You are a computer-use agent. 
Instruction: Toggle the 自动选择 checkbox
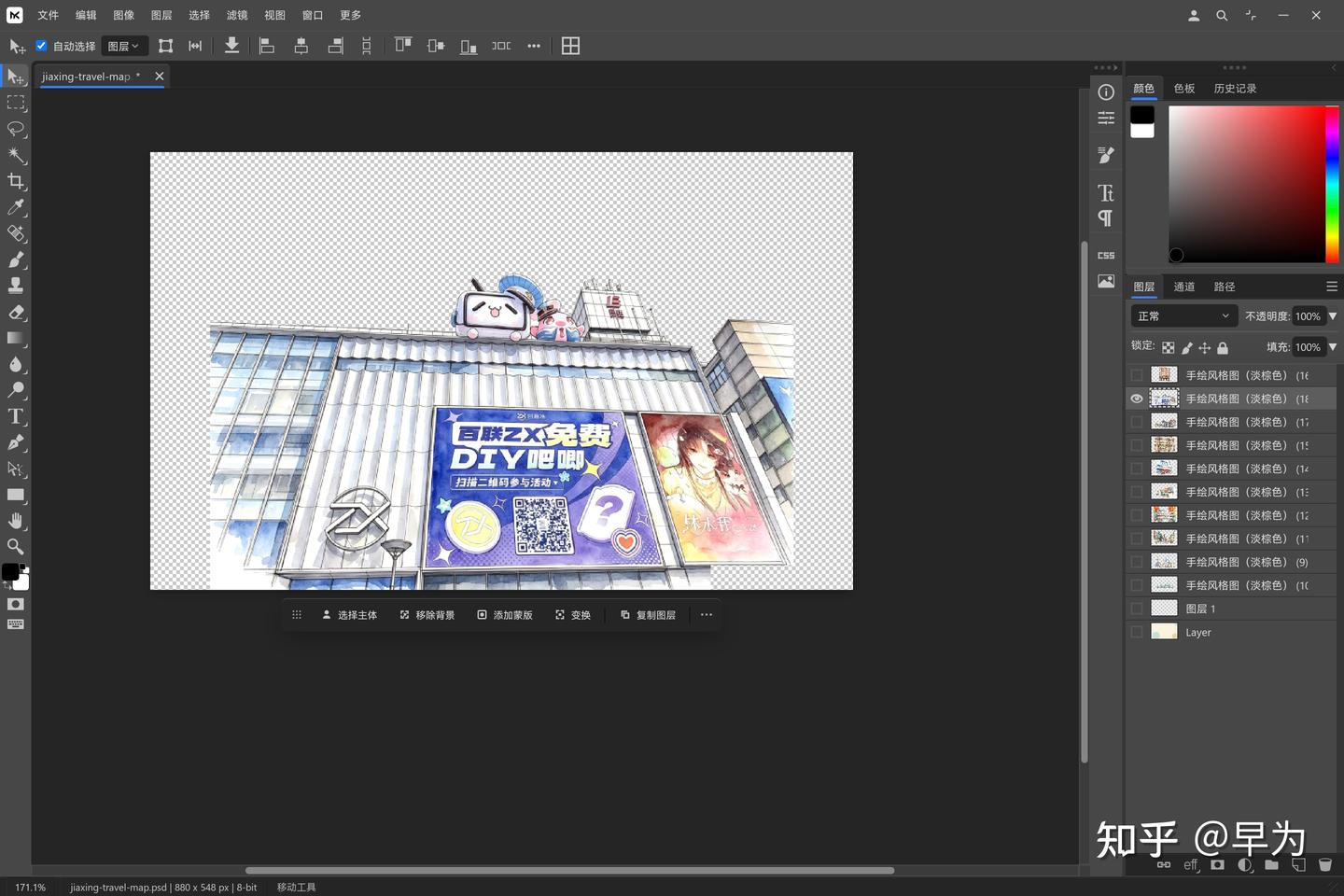(41, 46)
